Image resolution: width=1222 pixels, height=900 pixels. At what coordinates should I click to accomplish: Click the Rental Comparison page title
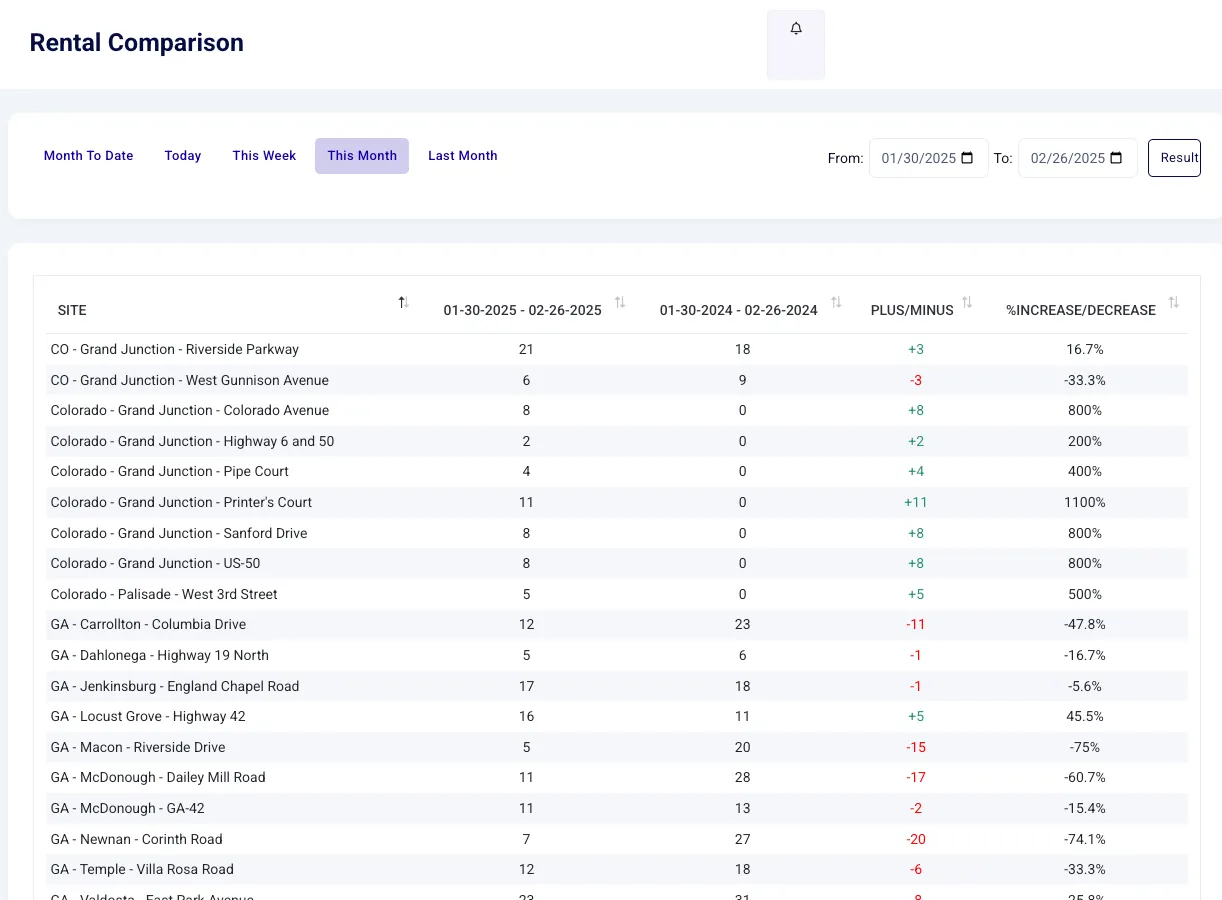(137, 43)
